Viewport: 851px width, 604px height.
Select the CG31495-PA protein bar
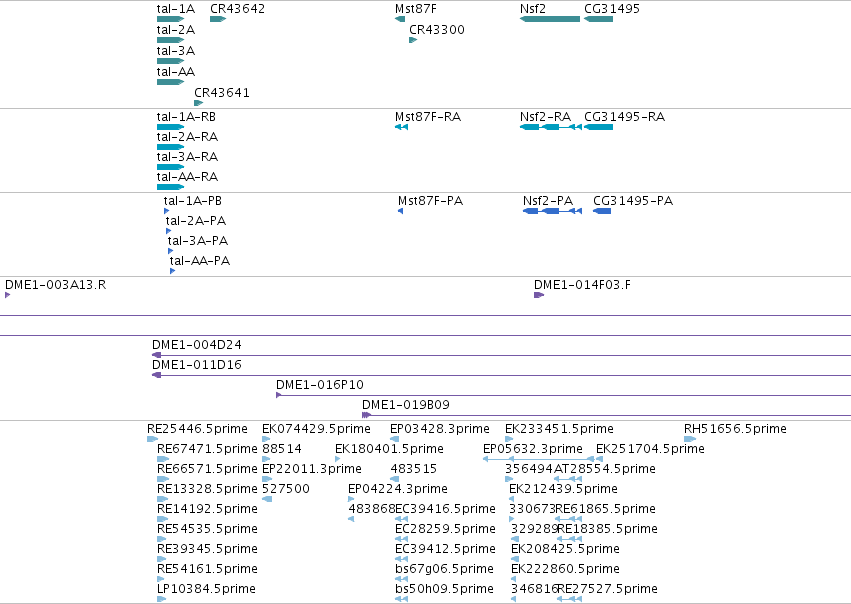point(602,211)
